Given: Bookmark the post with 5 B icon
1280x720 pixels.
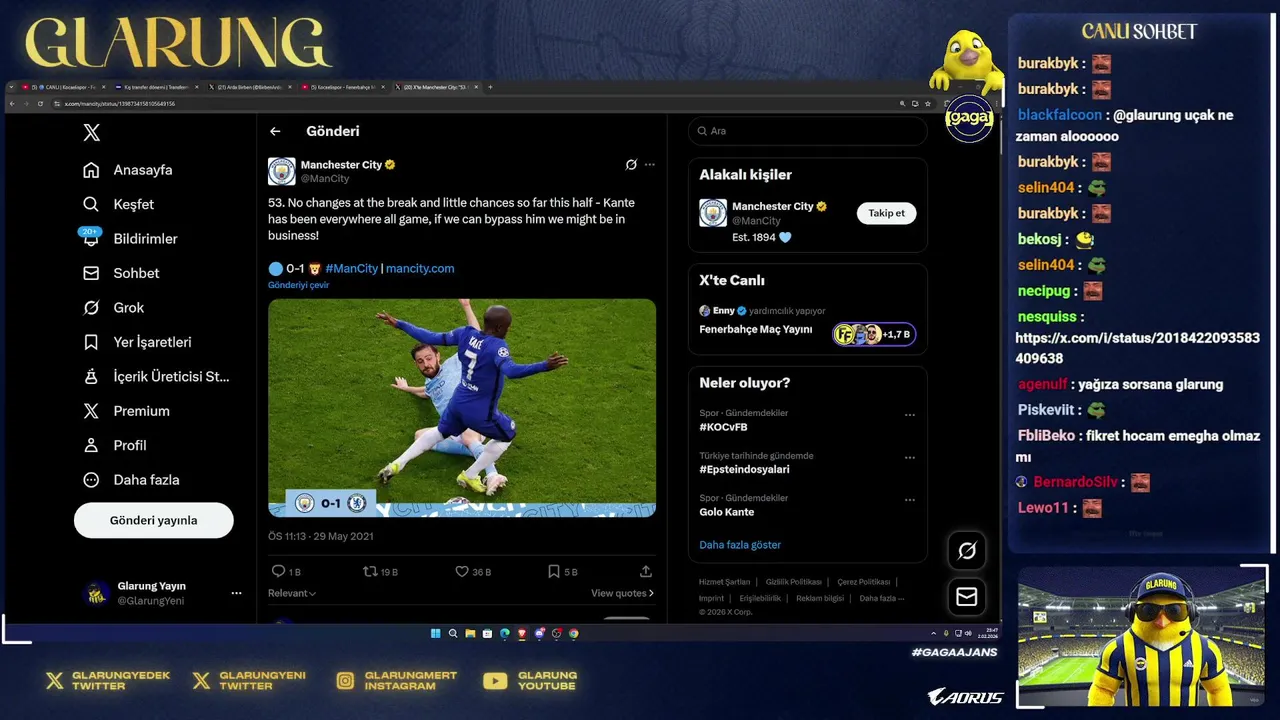Looking at the screenshot, I should [x=562, y=572].
